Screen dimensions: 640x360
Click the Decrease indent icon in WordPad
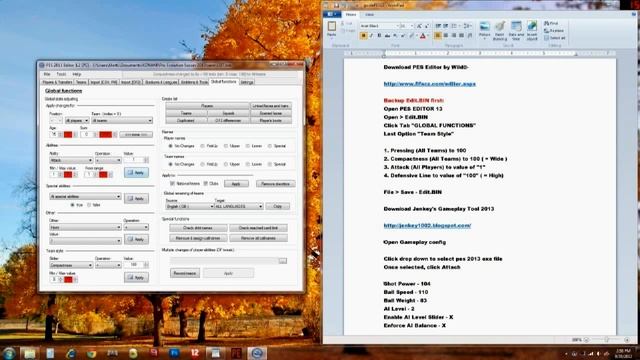(x=438, y=26)
